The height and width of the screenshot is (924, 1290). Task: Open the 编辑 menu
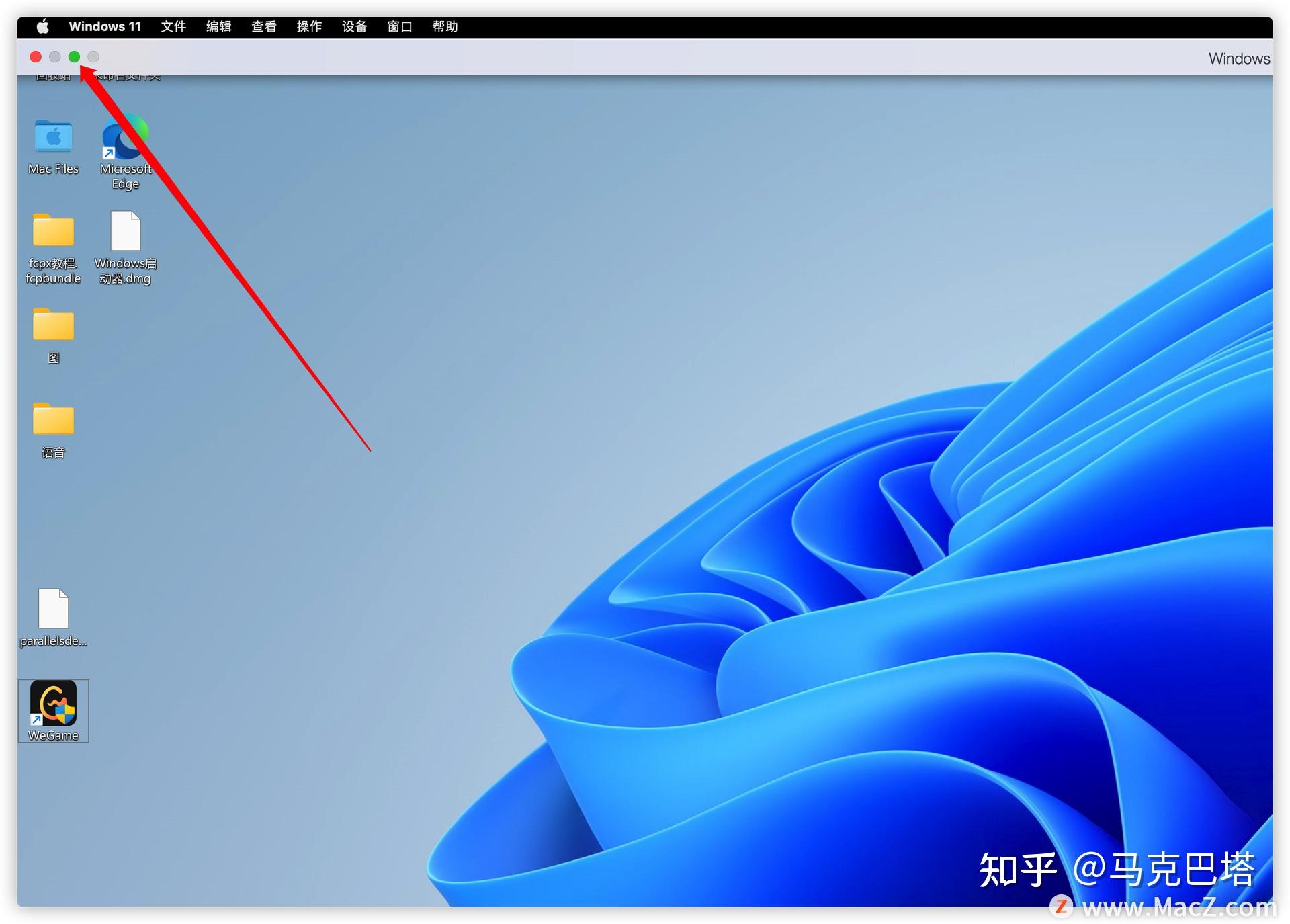(218, 26)
